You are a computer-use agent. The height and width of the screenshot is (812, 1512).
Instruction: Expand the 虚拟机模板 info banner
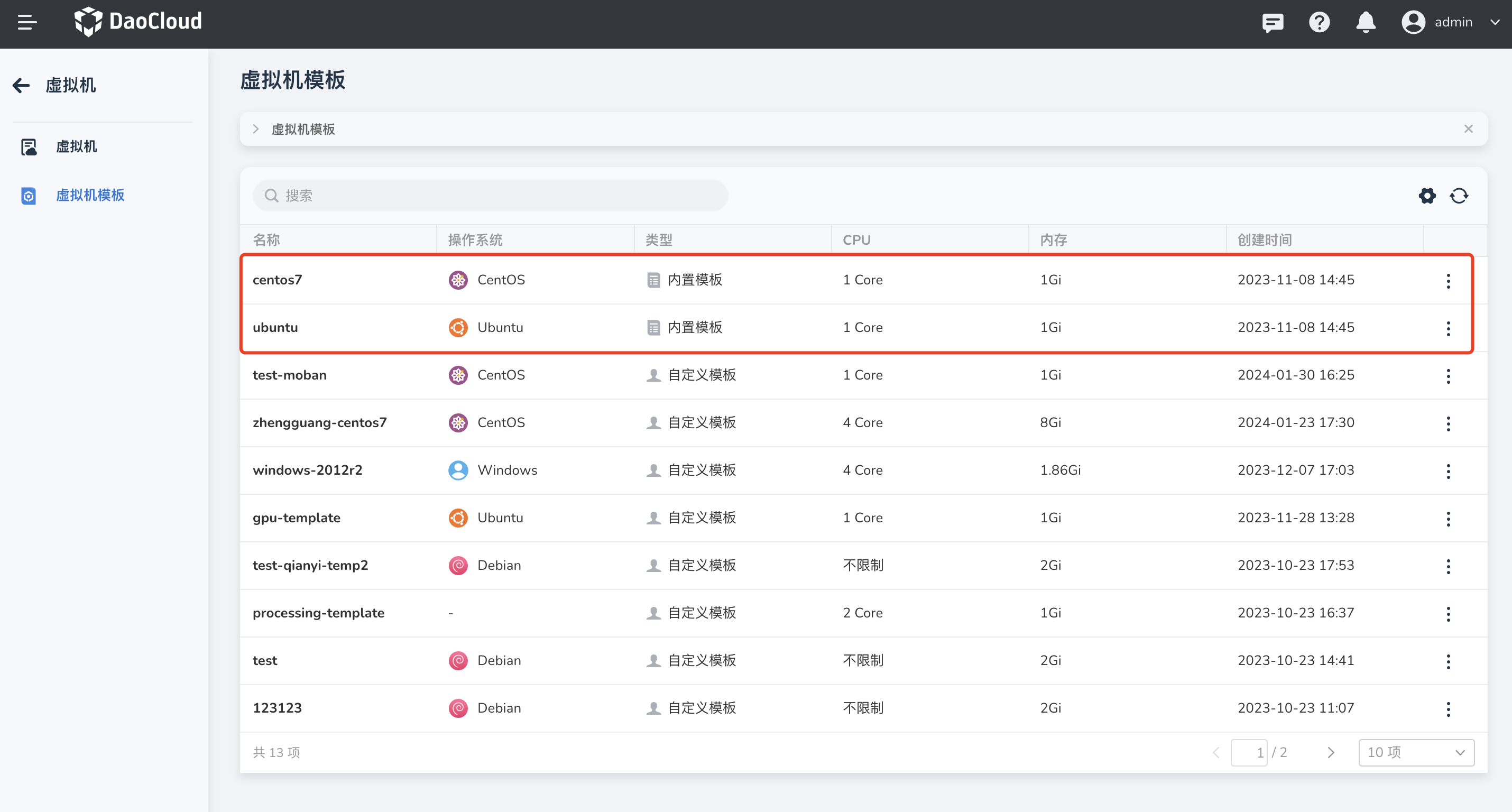point(256,129)
